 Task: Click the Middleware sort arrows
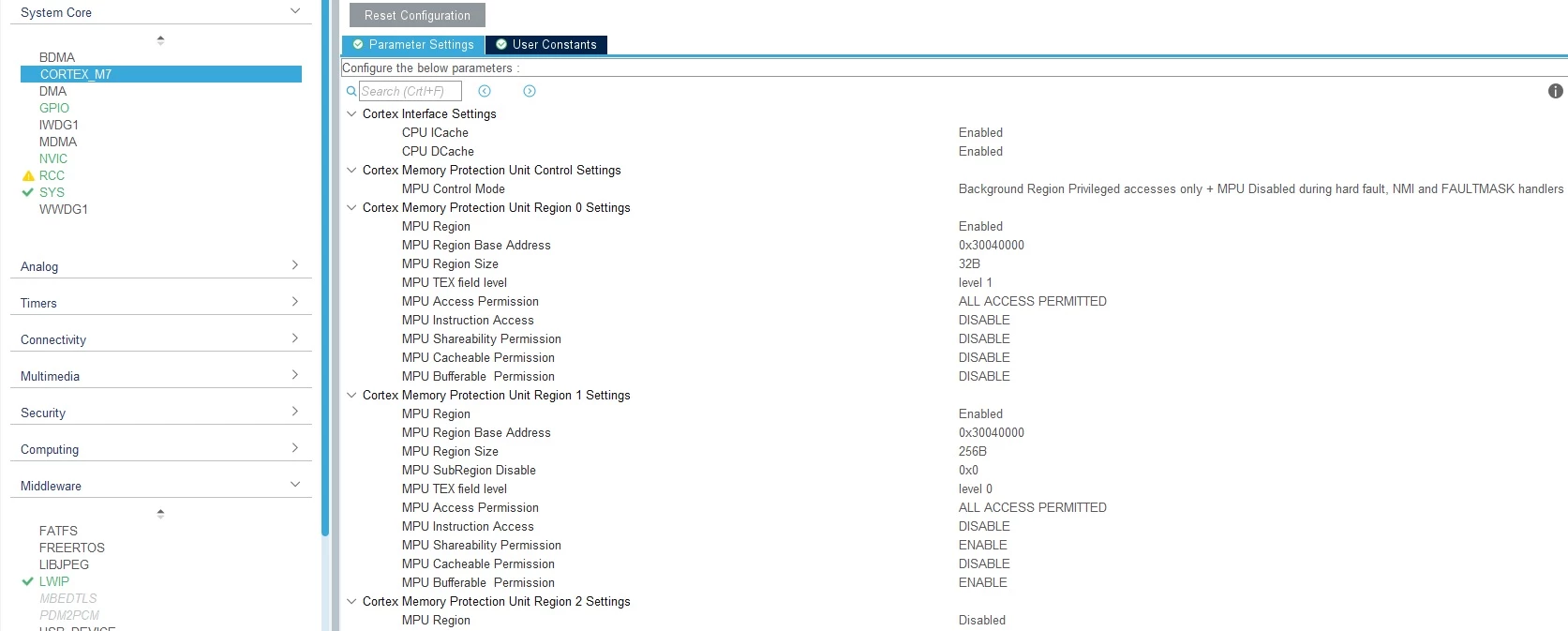click(x=160, y=513)
